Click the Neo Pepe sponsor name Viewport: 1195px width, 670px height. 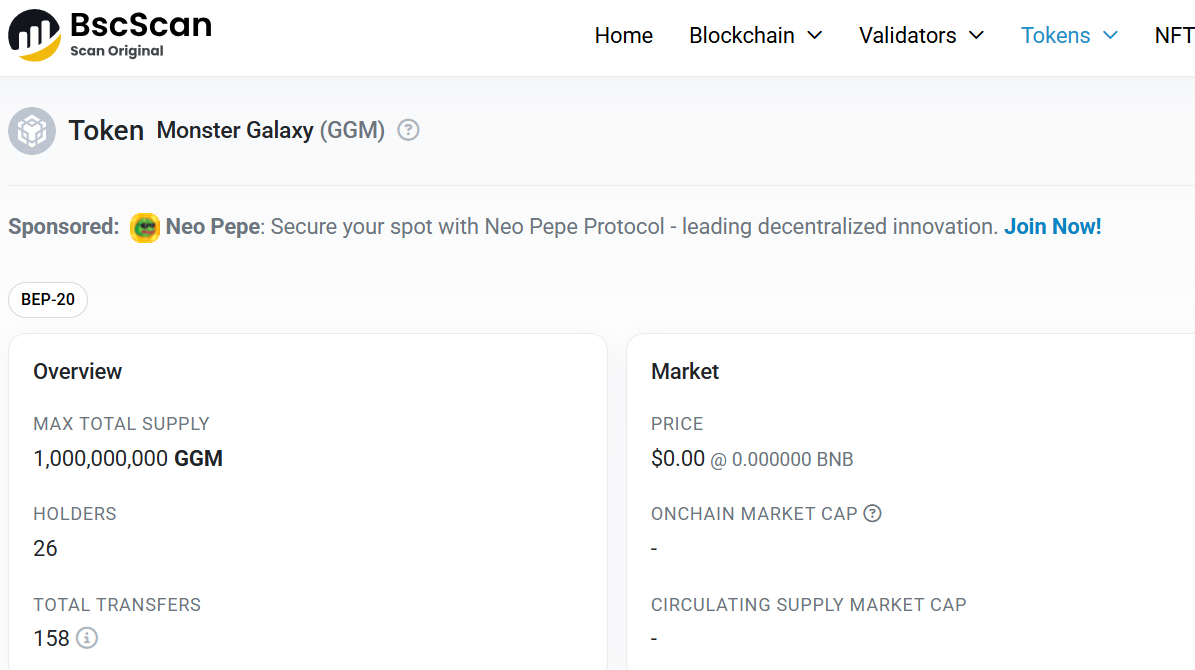pyautogui.click(x=213, y=226)
